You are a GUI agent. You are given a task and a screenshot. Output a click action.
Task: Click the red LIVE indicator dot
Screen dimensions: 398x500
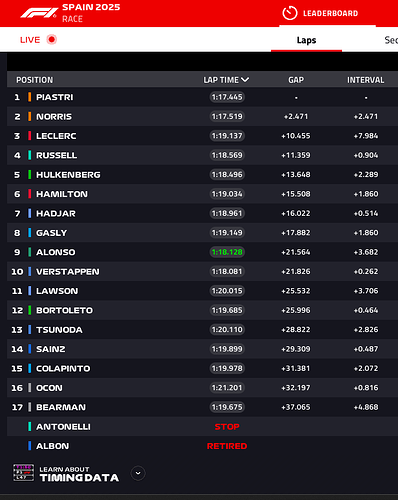tap(52, 40)
